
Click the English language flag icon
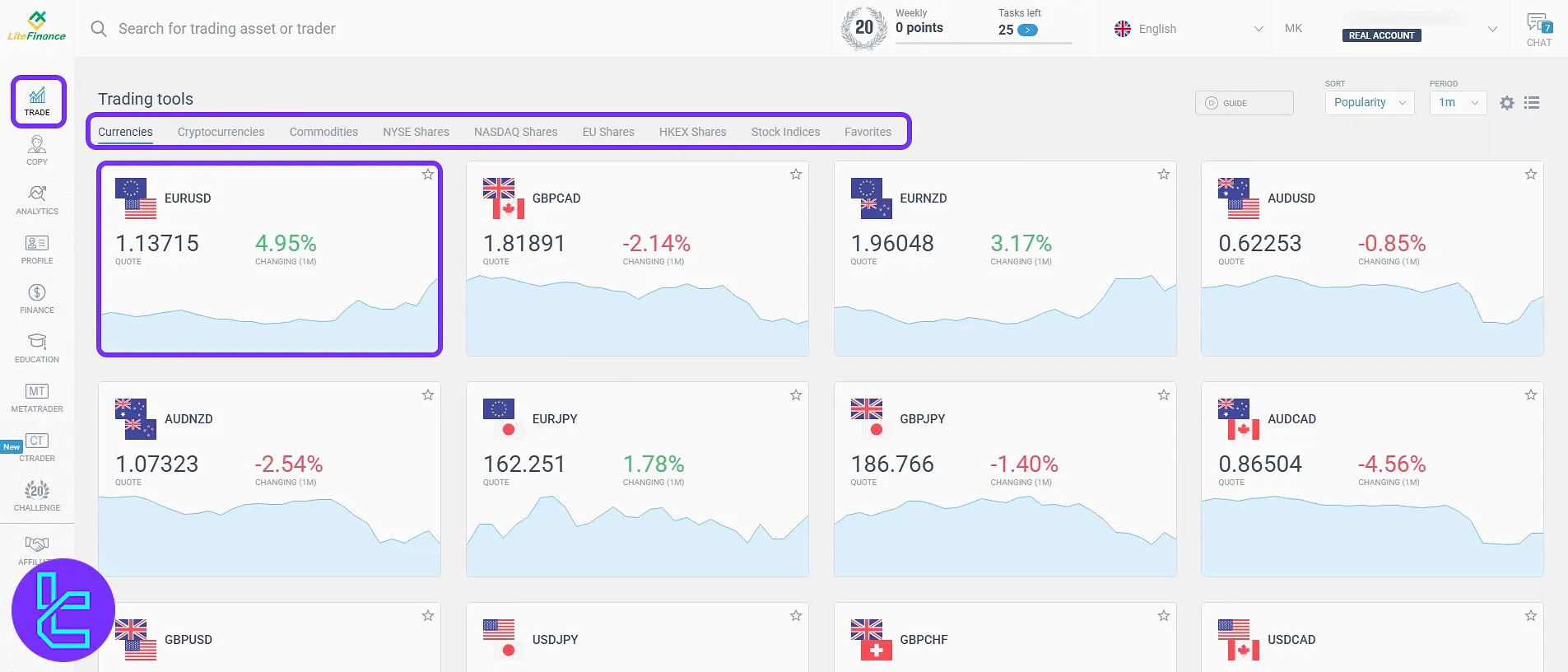coord(1123,29)
